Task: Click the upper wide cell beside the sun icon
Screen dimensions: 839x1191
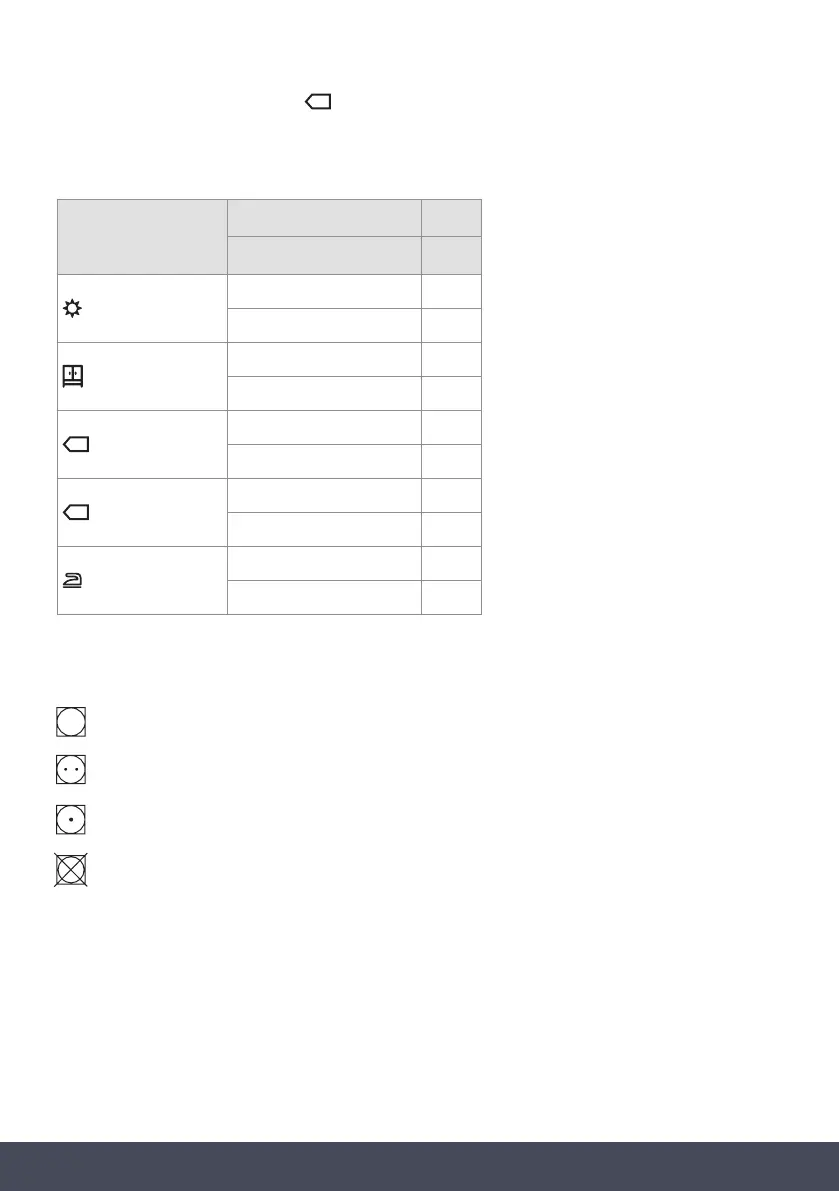Action: (325, 292)
